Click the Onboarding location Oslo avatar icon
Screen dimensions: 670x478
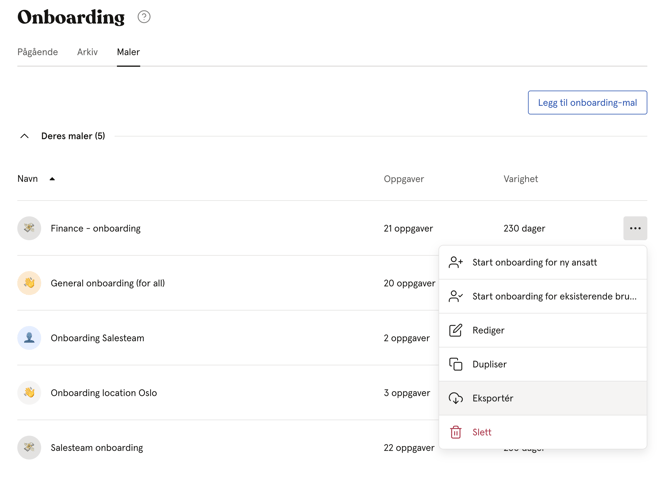29,393
